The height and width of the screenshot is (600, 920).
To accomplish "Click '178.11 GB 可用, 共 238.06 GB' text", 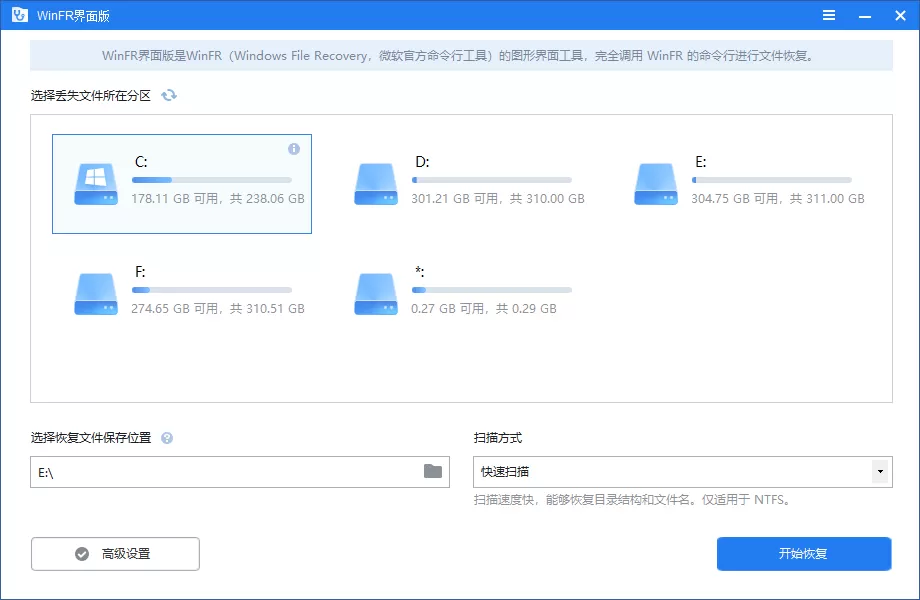I will click(218, 199).
